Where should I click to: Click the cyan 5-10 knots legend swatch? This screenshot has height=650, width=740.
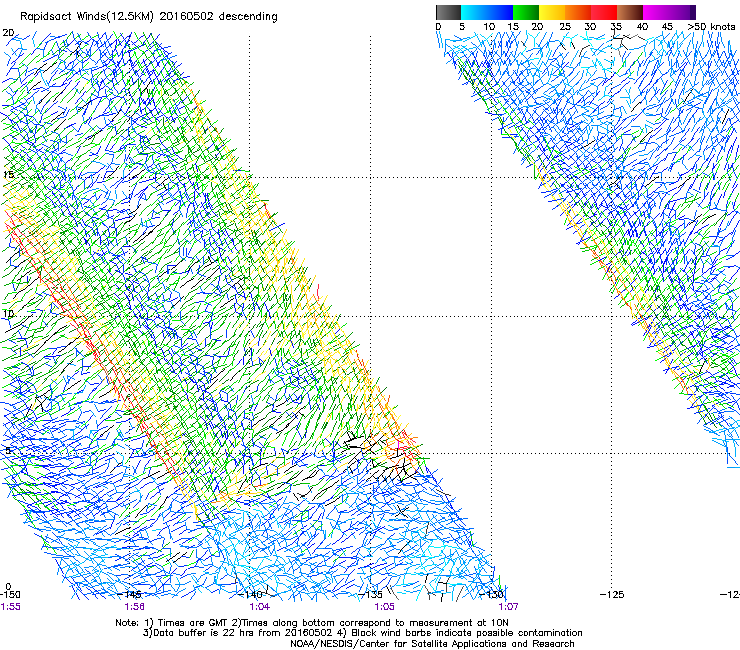tap(474, 12)
